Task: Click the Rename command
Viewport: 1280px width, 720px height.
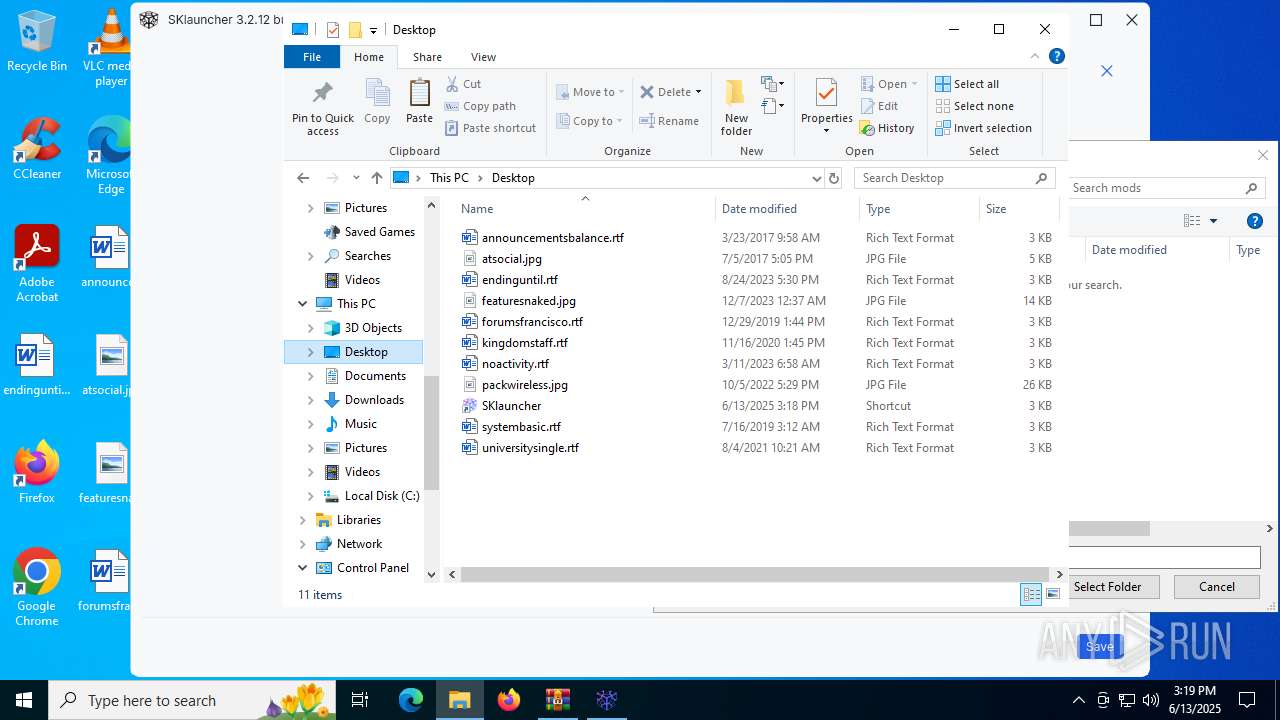Action: [670, 121]
